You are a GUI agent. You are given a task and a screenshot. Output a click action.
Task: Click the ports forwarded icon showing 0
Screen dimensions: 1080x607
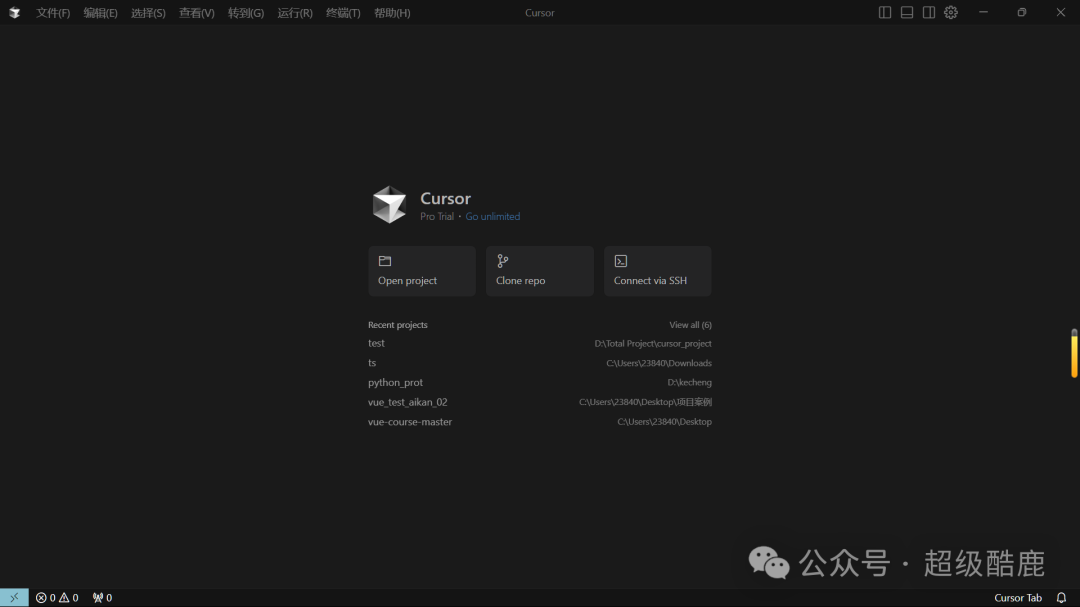point(102,598)
